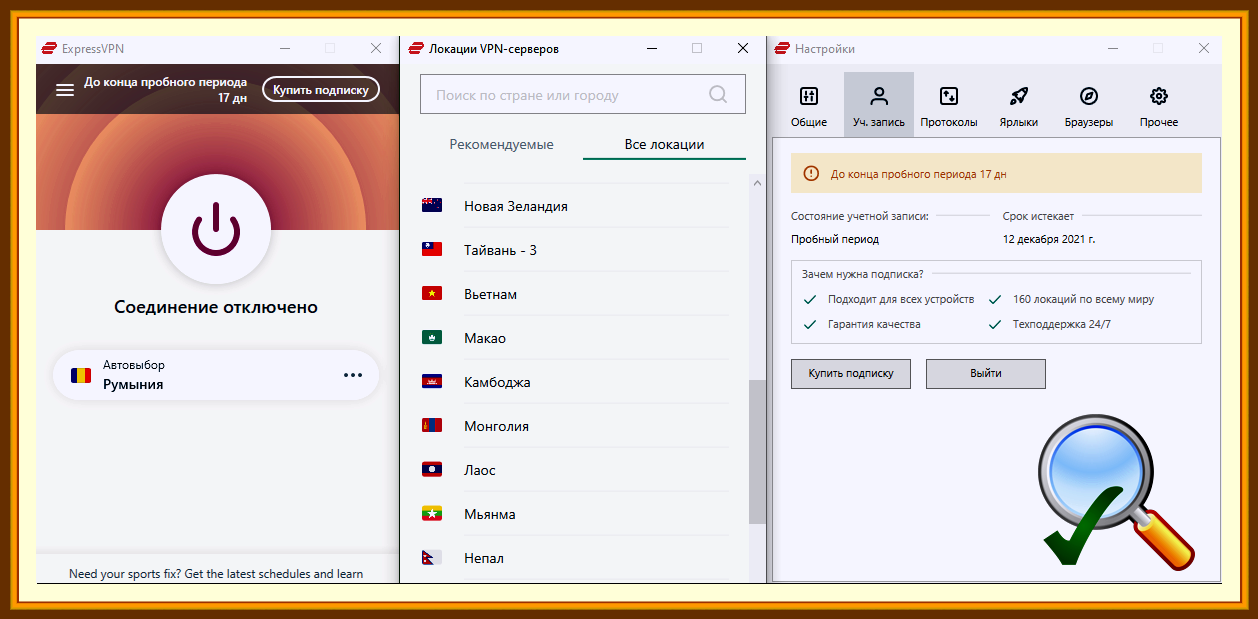The height and width of the screenshot is (619, 1258).
Task: Click the locations list scrollbar up arrow
Action: [x=757, y=183]
